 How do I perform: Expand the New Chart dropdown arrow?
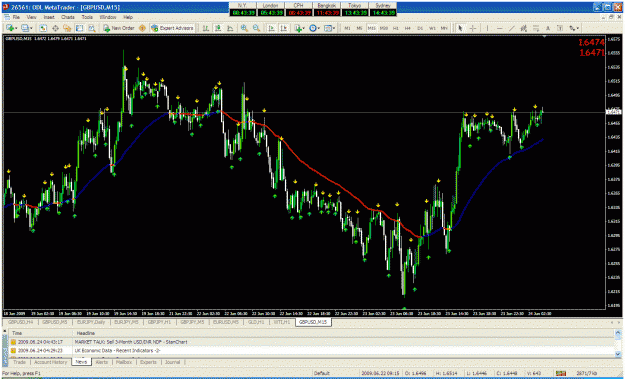(x=15, y=28)
